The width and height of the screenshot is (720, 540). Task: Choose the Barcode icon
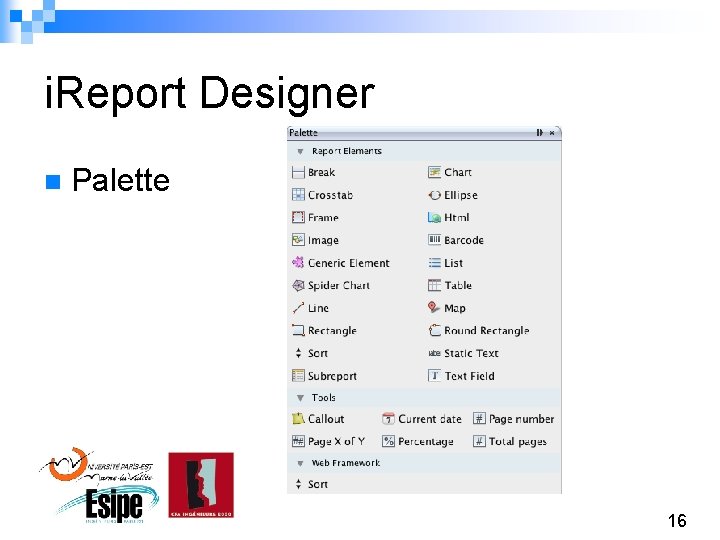tap(434, 240)
